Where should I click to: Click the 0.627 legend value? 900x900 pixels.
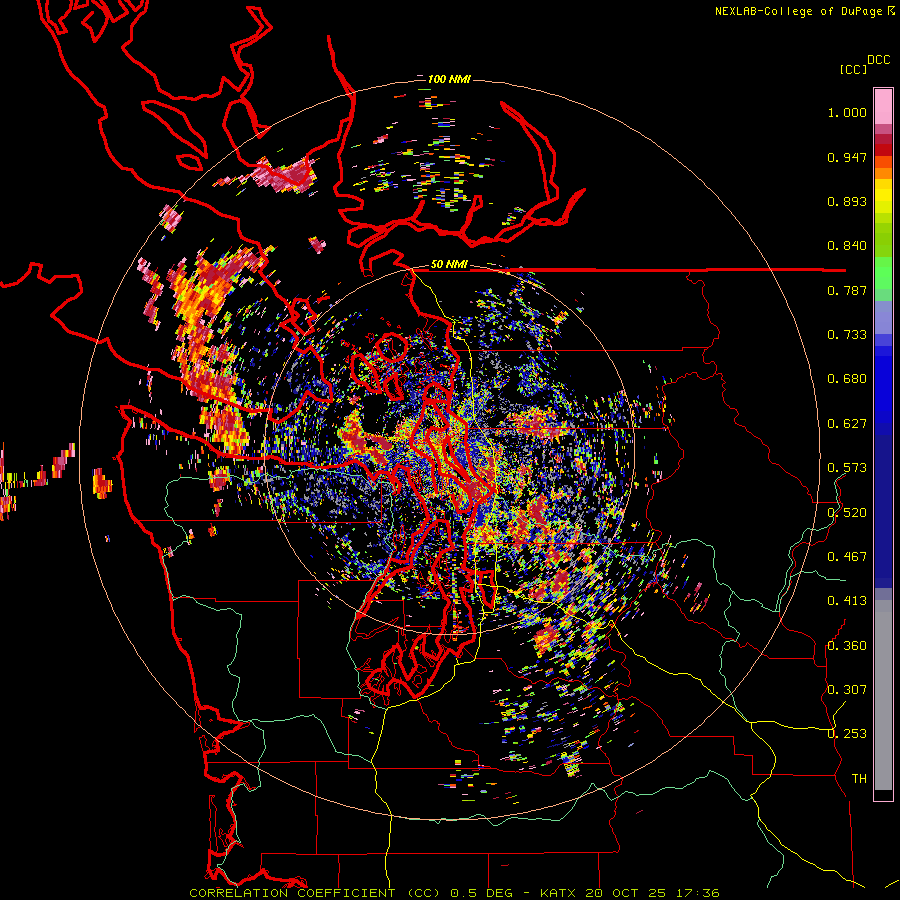coord(847,424)
